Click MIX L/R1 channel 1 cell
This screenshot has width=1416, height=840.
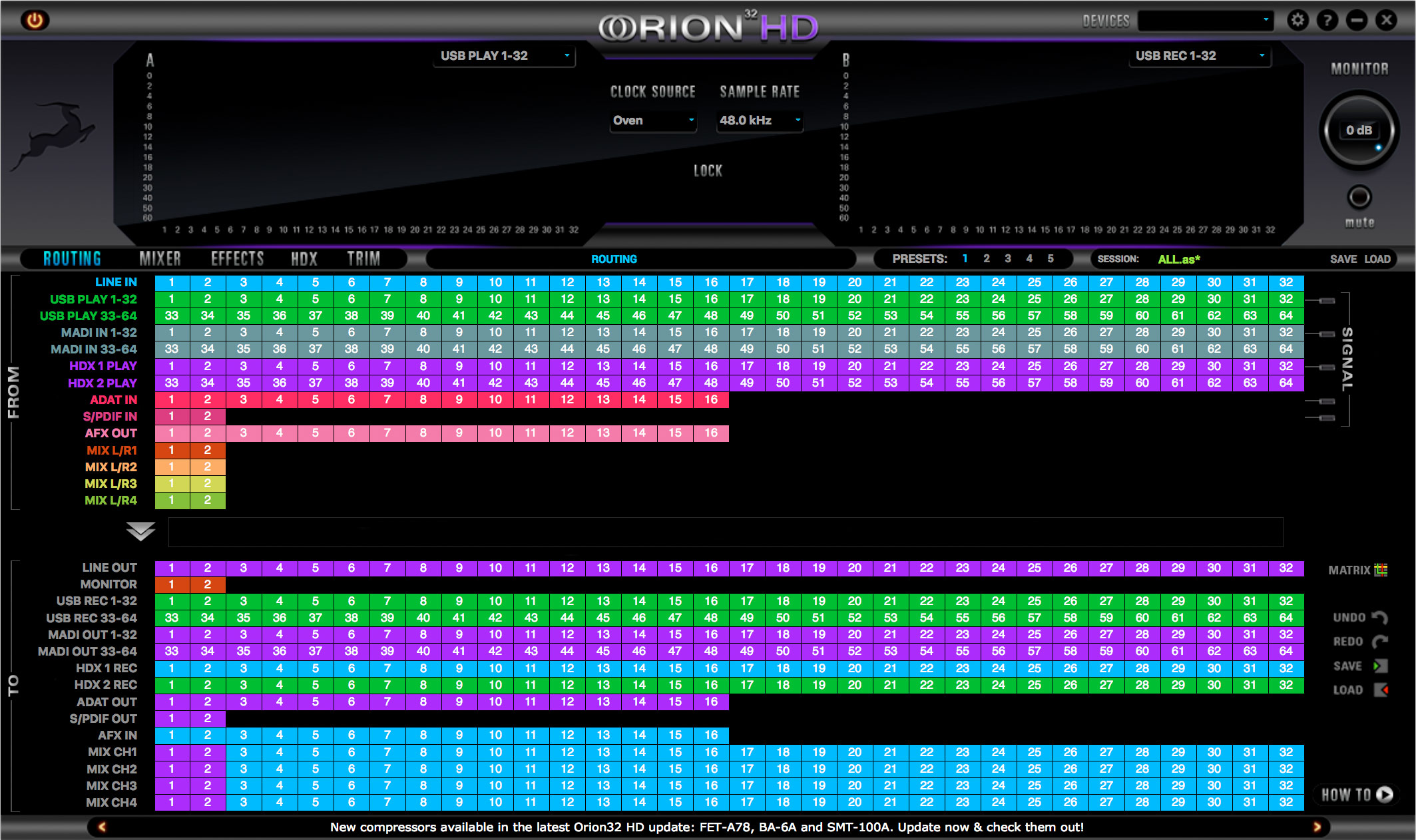point(172,450)
